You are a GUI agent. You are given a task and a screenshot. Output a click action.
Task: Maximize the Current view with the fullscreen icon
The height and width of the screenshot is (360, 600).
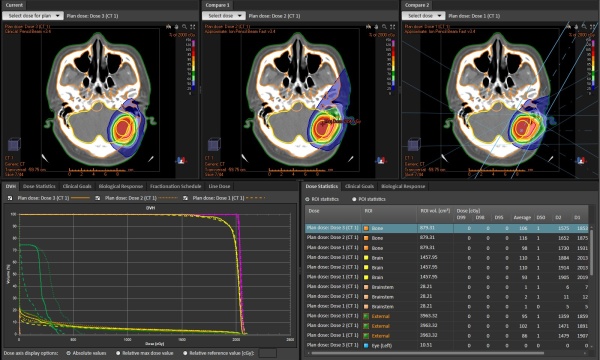pyautogui.click(x=192, y=27)
